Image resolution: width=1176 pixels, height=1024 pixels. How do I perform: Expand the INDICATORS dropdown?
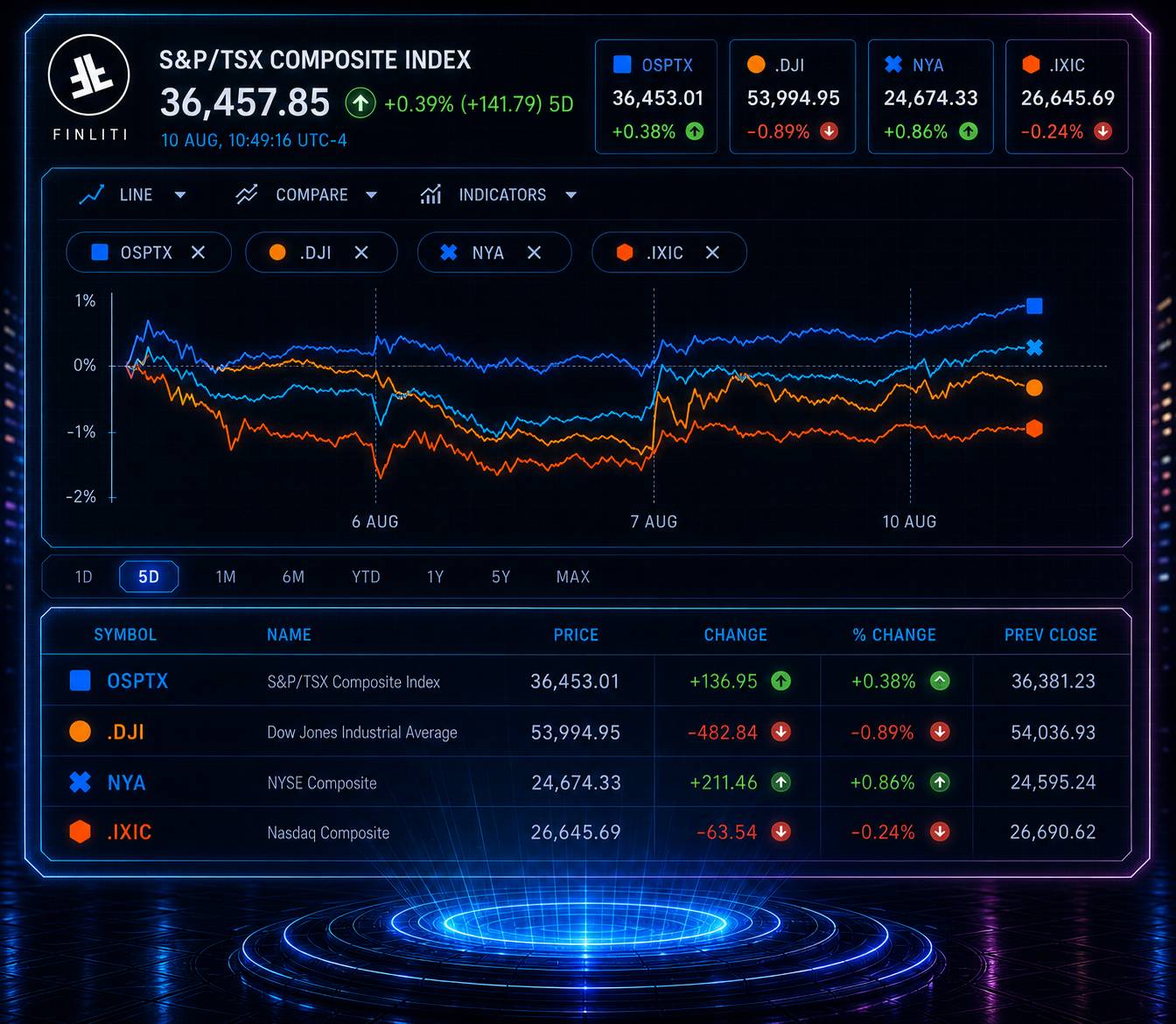tap(571, 195)
